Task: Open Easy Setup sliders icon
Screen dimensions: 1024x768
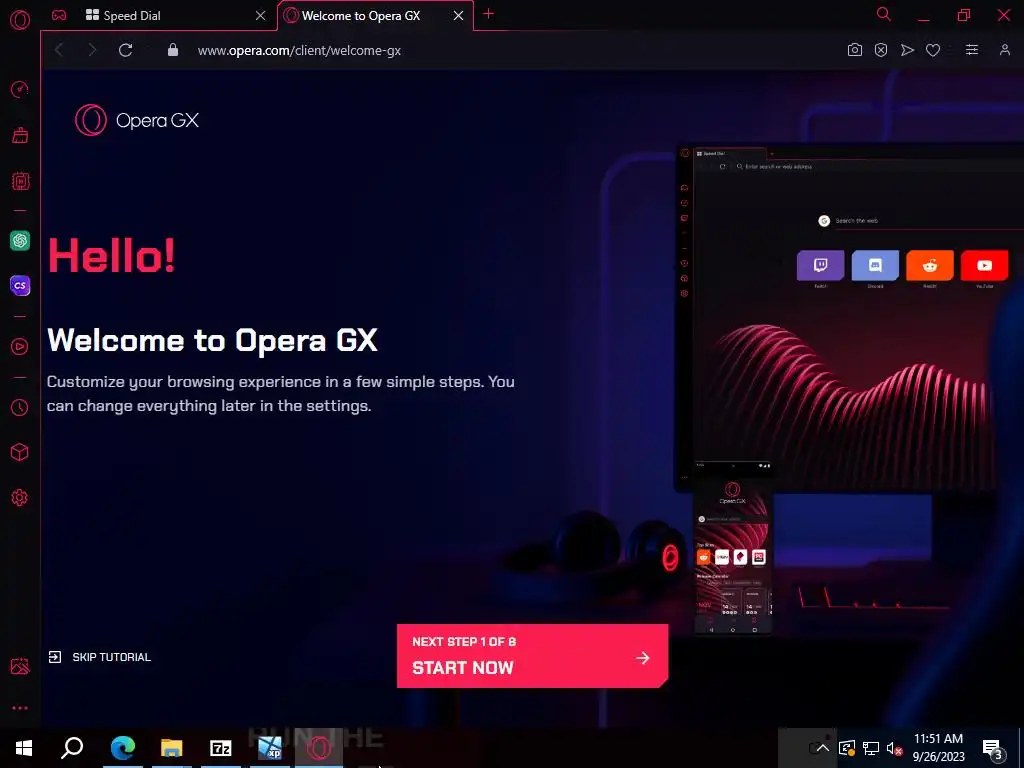Action: pyautogui.click(x=972, y=50)
